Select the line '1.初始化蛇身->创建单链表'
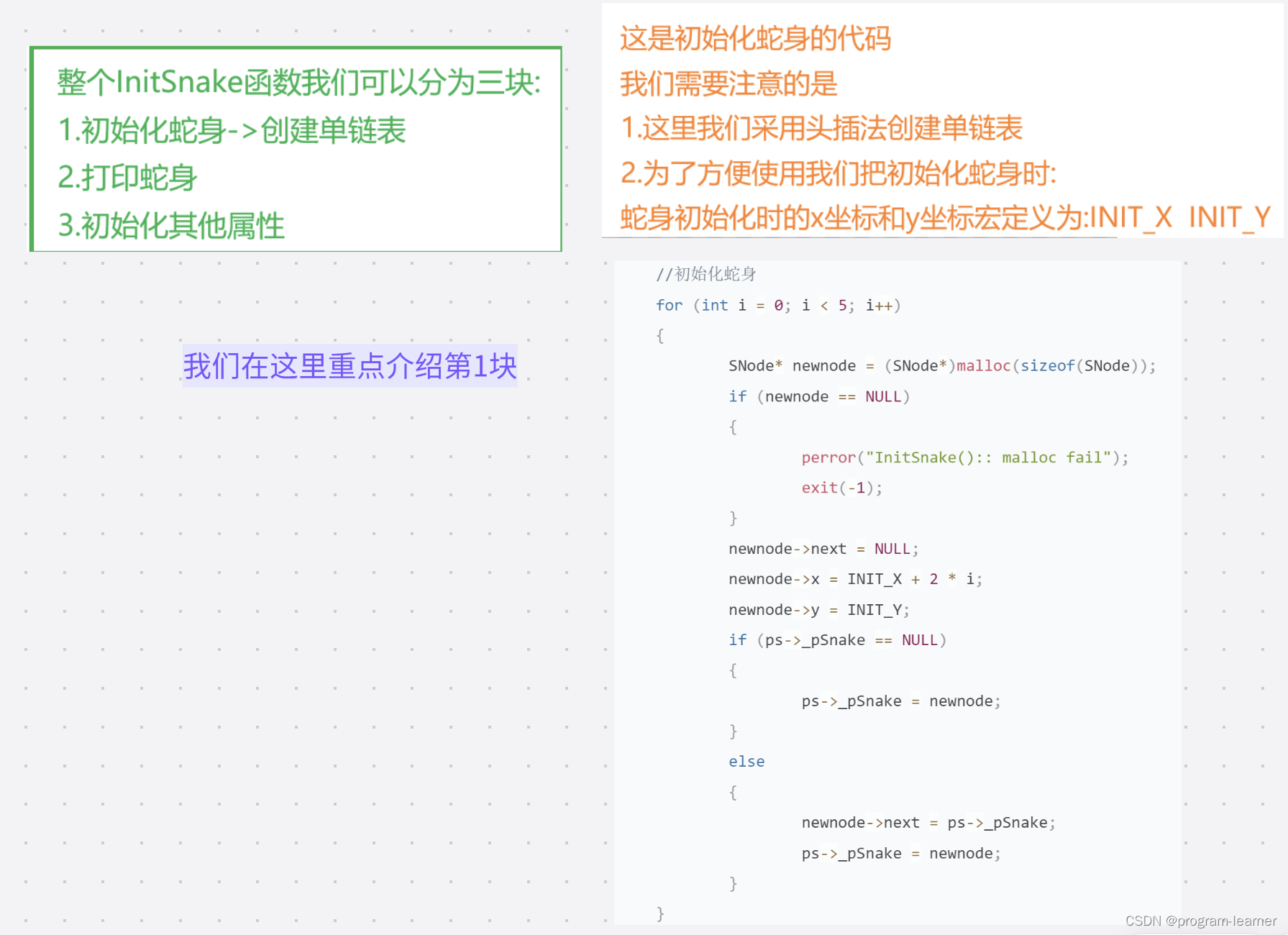The height and width of the screenshot is (935, 1288). (x=232, y=130)
